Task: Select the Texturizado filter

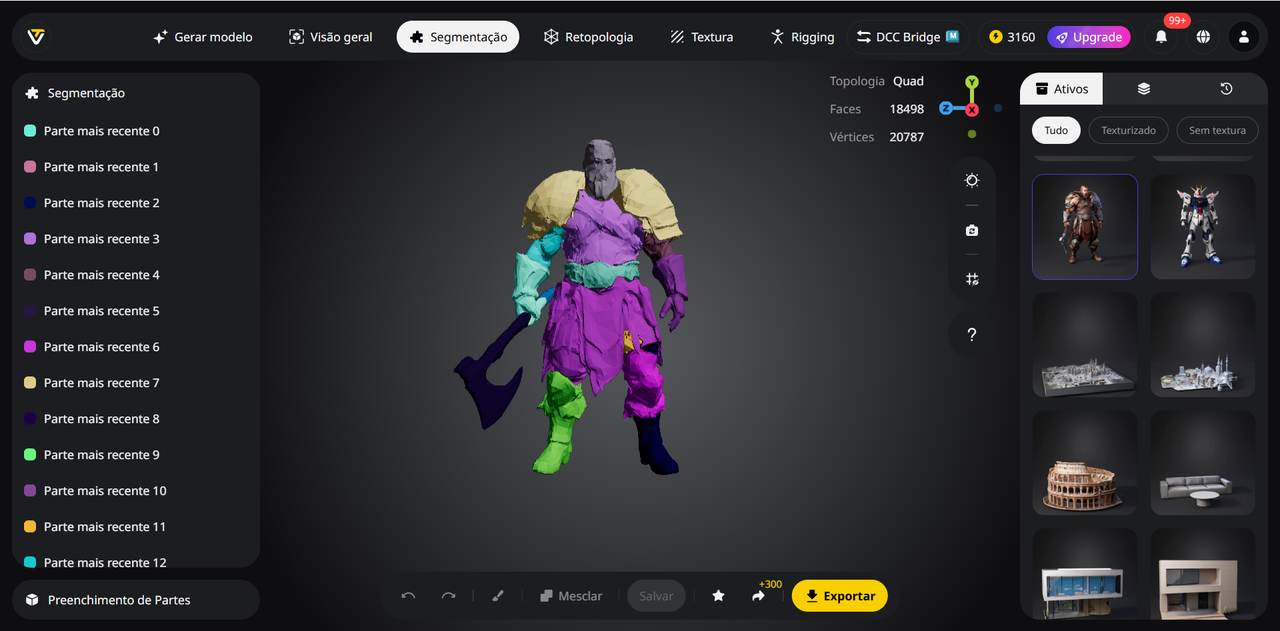Action: 1128,130
